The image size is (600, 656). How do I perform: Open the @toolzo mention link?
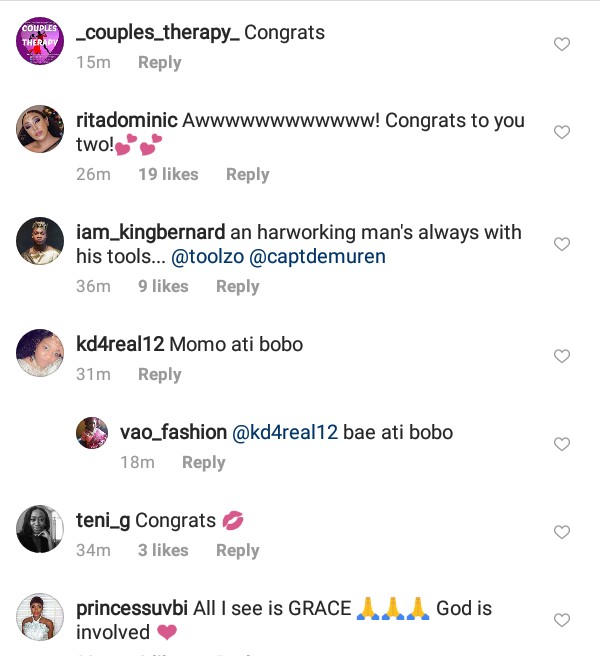(206, 257)
